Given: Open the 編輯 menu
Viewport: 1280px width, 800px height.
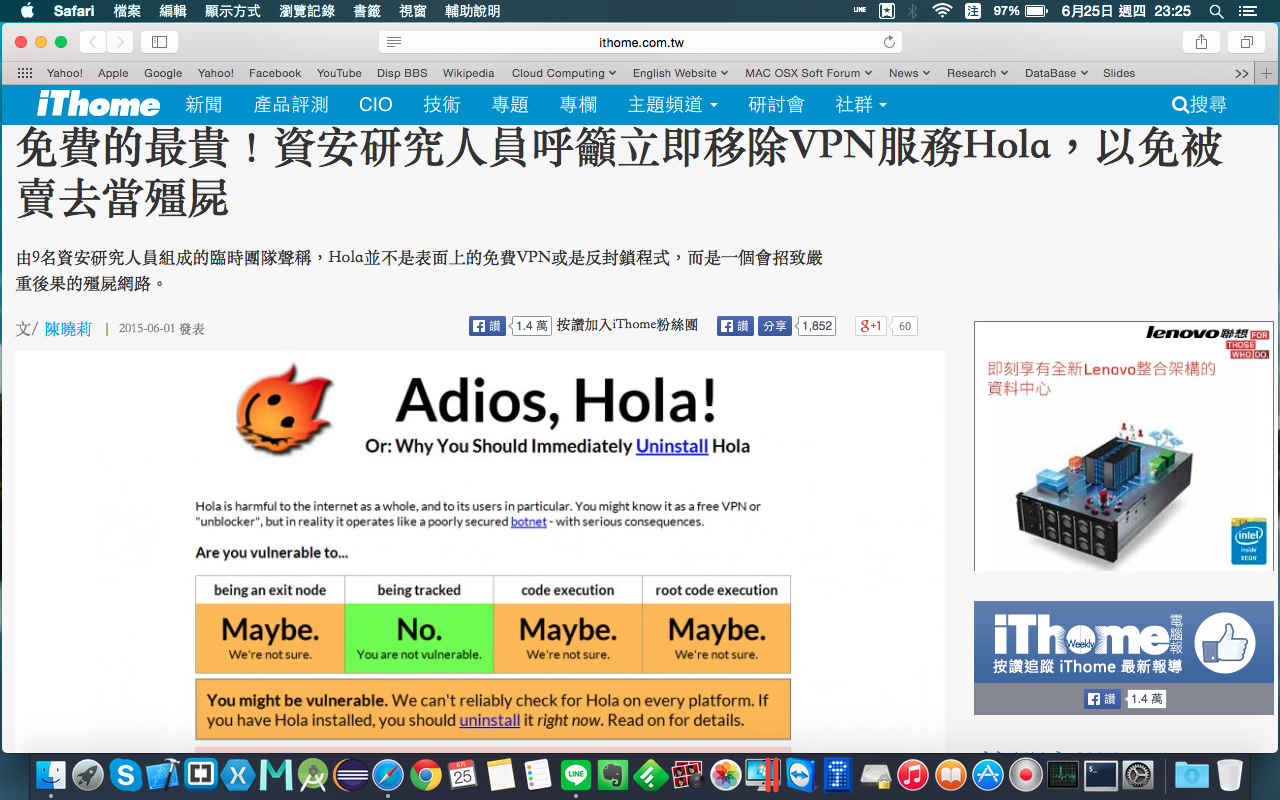Looking at the screenshot, I should tap(173, 11).
